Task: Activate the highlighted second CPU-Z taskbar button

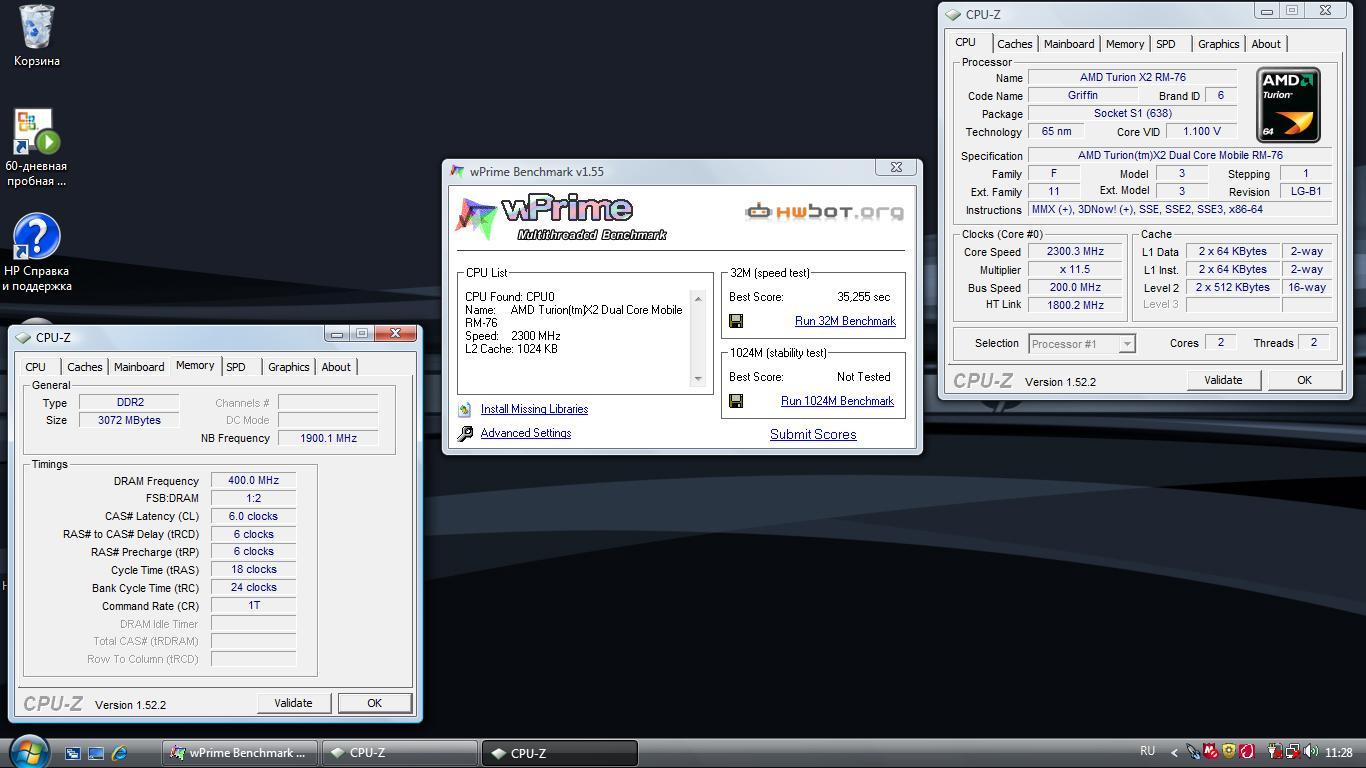Action: [x=560, y=753]
